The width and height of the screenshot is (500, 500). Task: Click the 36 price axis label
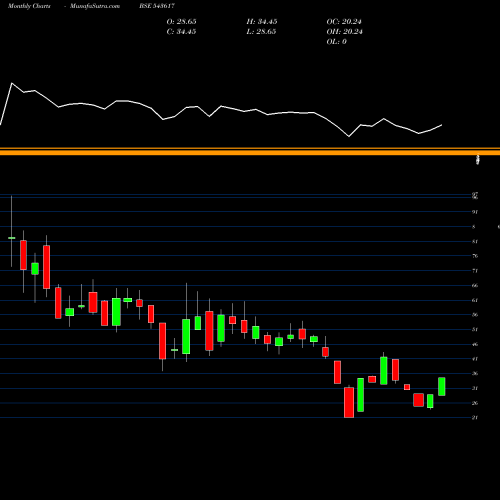475,373
